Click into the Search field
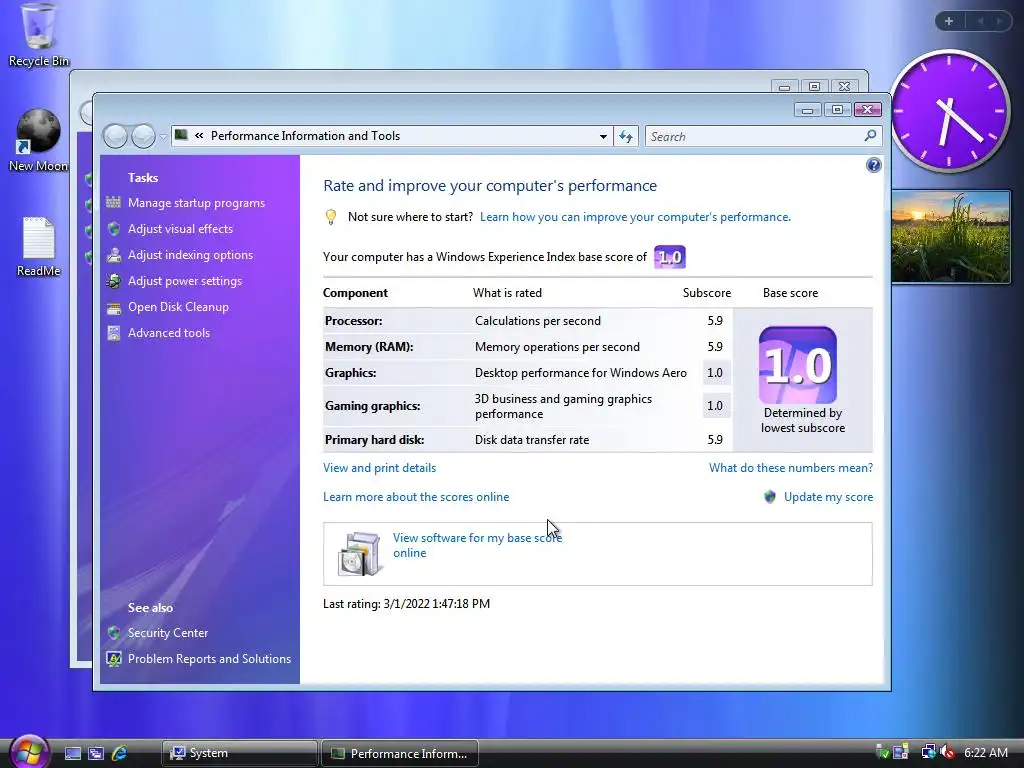Screen dimensions: 1024x768 (753, 136)
